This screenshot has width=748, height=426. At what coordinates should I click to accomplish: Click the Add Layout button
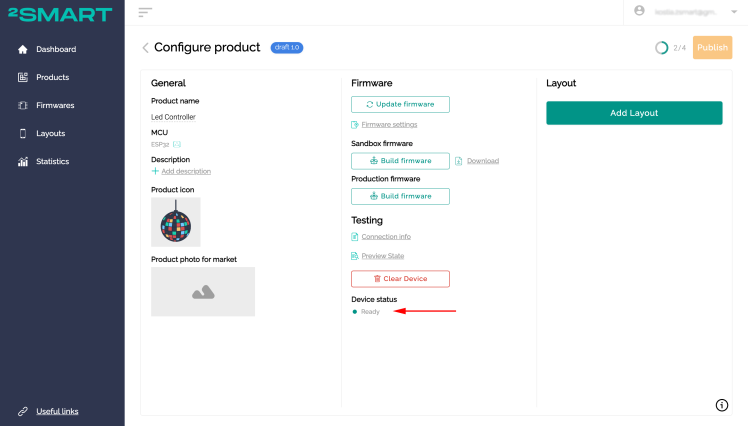[x=634, y=113]
